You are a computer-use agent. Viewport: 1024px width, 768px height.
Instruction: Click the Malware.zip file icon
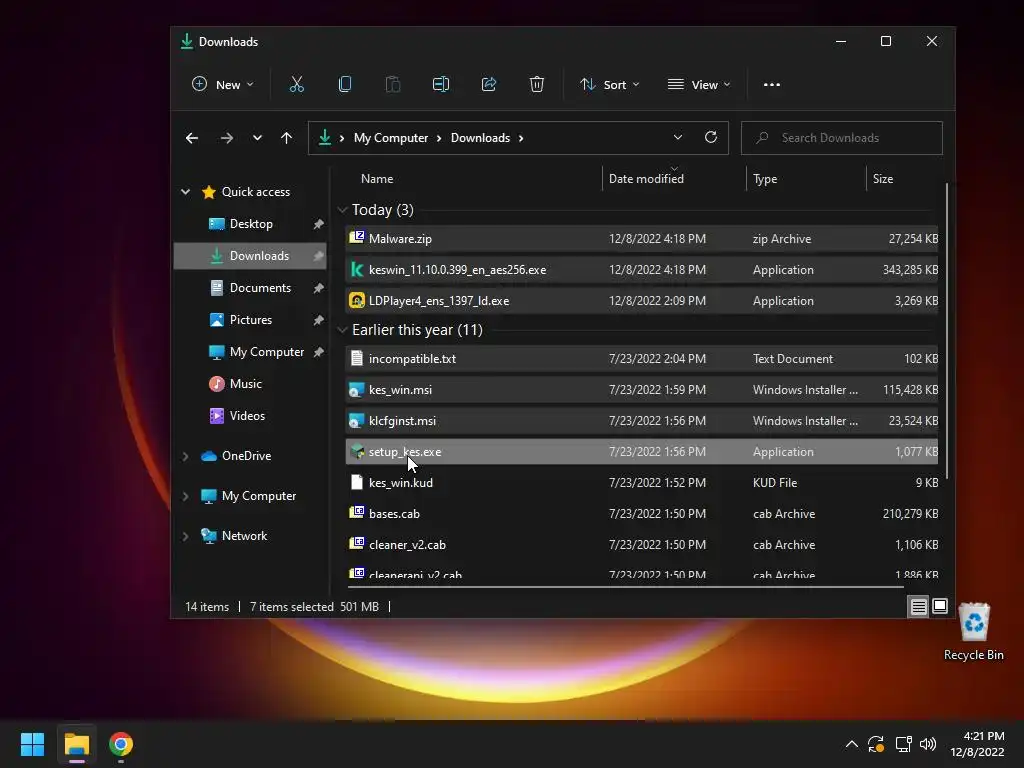[357, 238]
